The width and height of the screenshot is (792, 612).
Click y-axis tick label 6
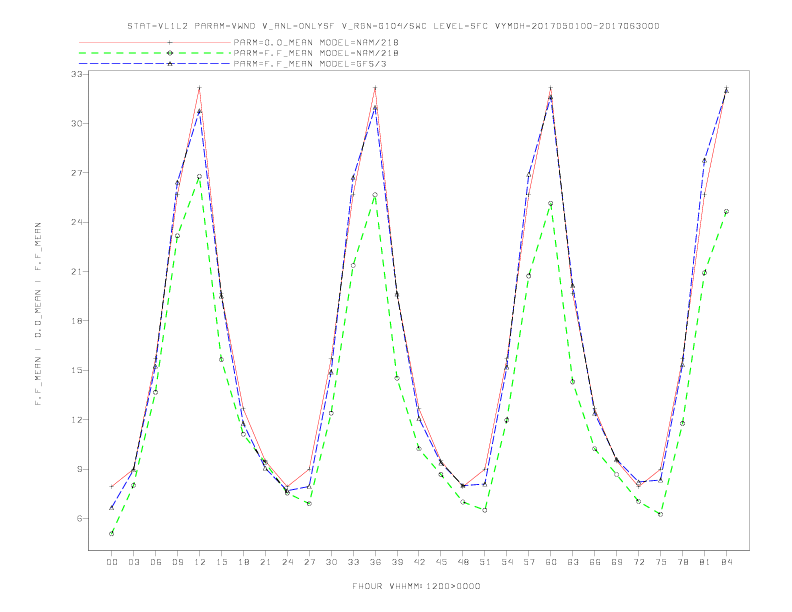pyautogui.click(x=80, y=519)
